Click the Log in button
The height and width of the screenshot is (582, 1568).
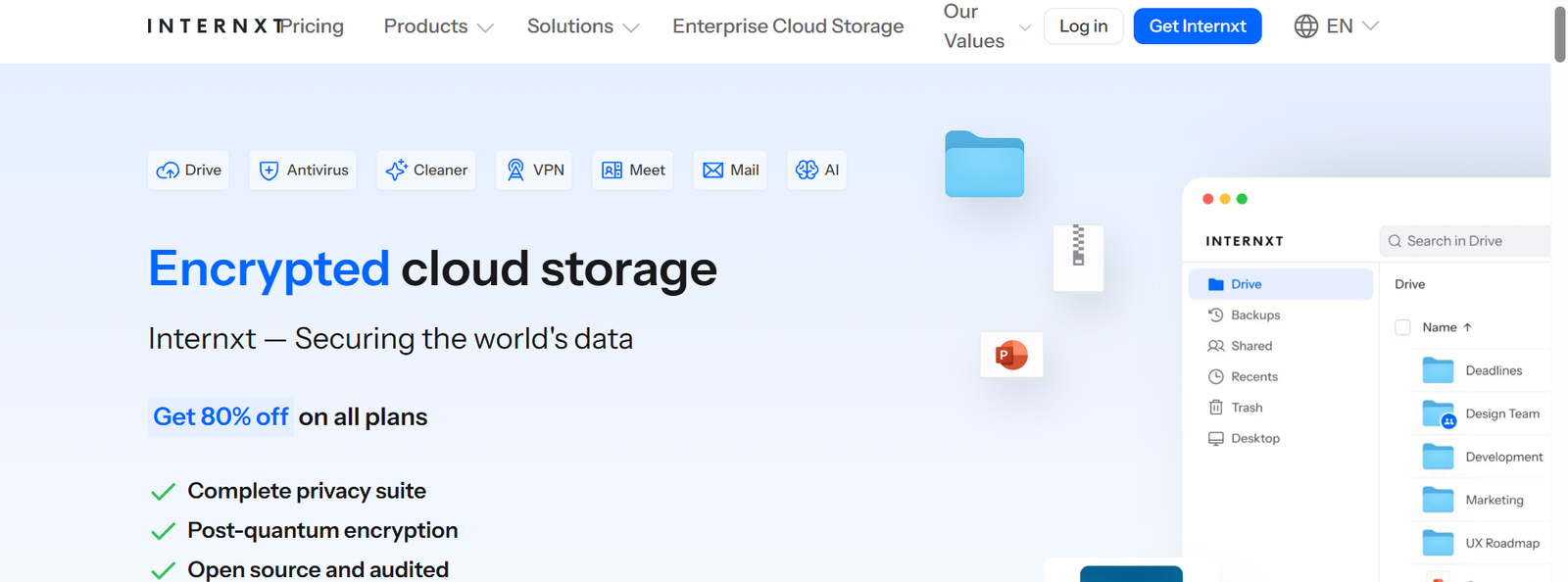tap(1084, 26)
